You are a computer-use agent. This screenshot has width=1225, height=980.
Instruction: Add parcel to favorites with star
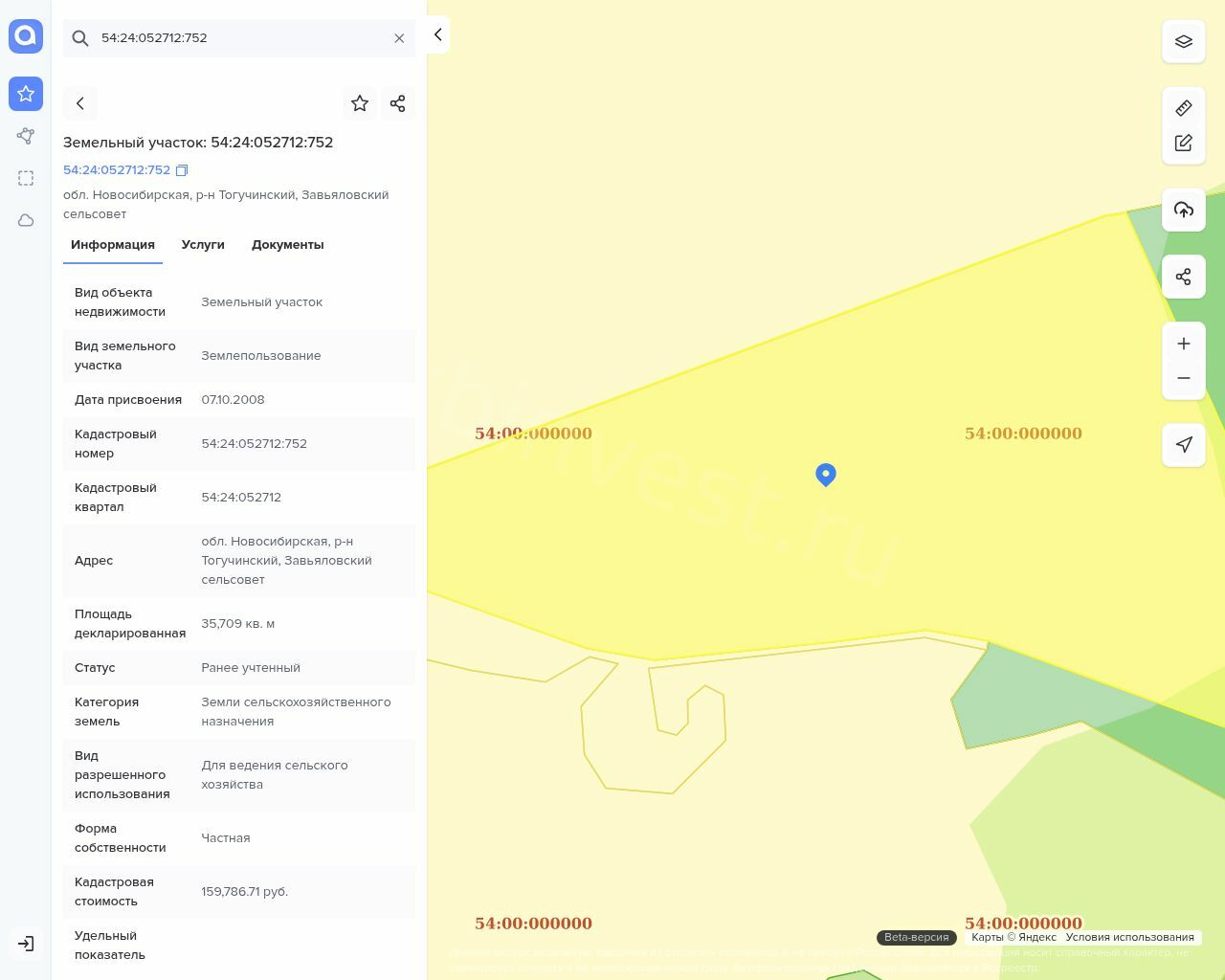[360, 103]
